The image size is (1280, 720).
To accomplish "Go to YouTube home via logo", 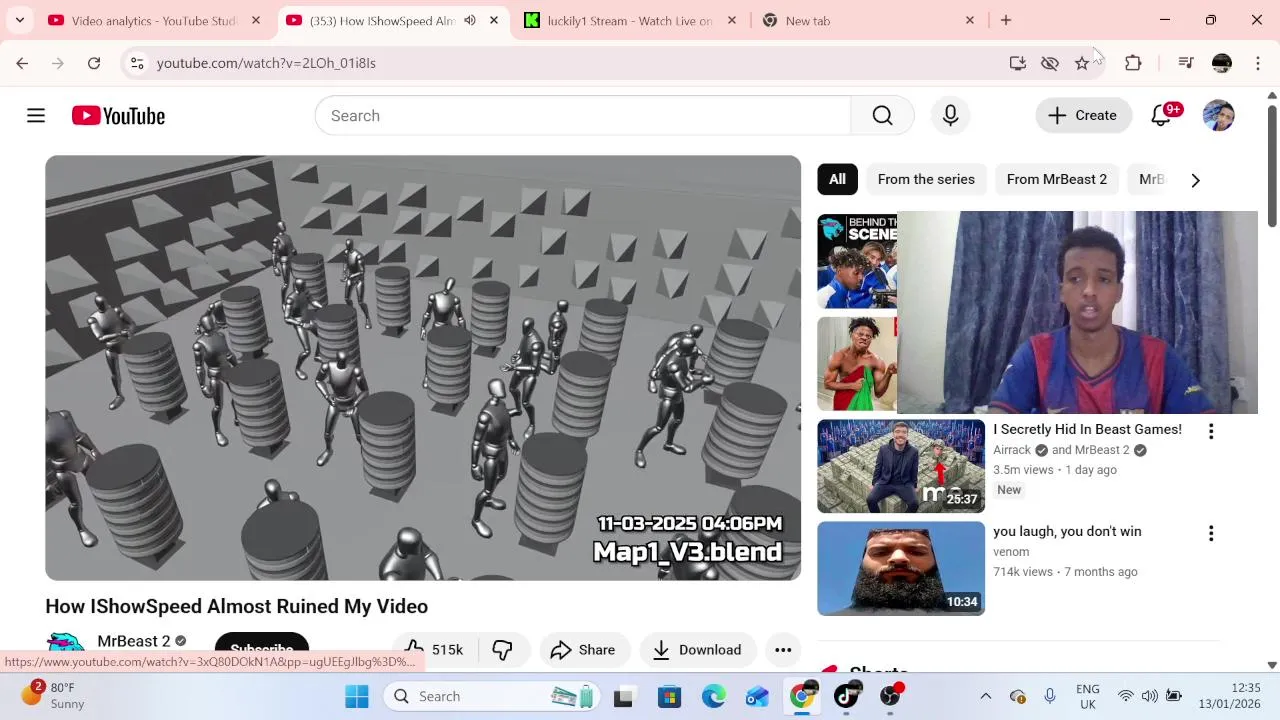I will [118, 116].
